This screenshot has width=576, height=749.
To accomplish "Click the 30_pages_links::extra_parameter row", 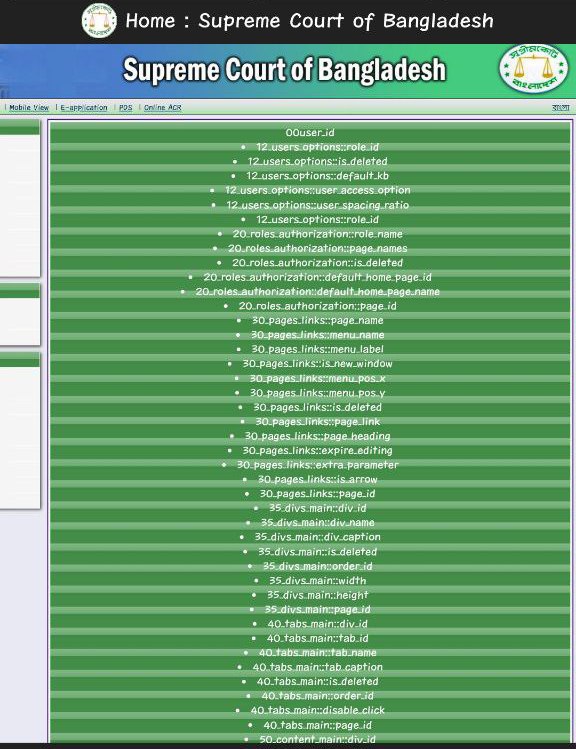I will [318, 465].
